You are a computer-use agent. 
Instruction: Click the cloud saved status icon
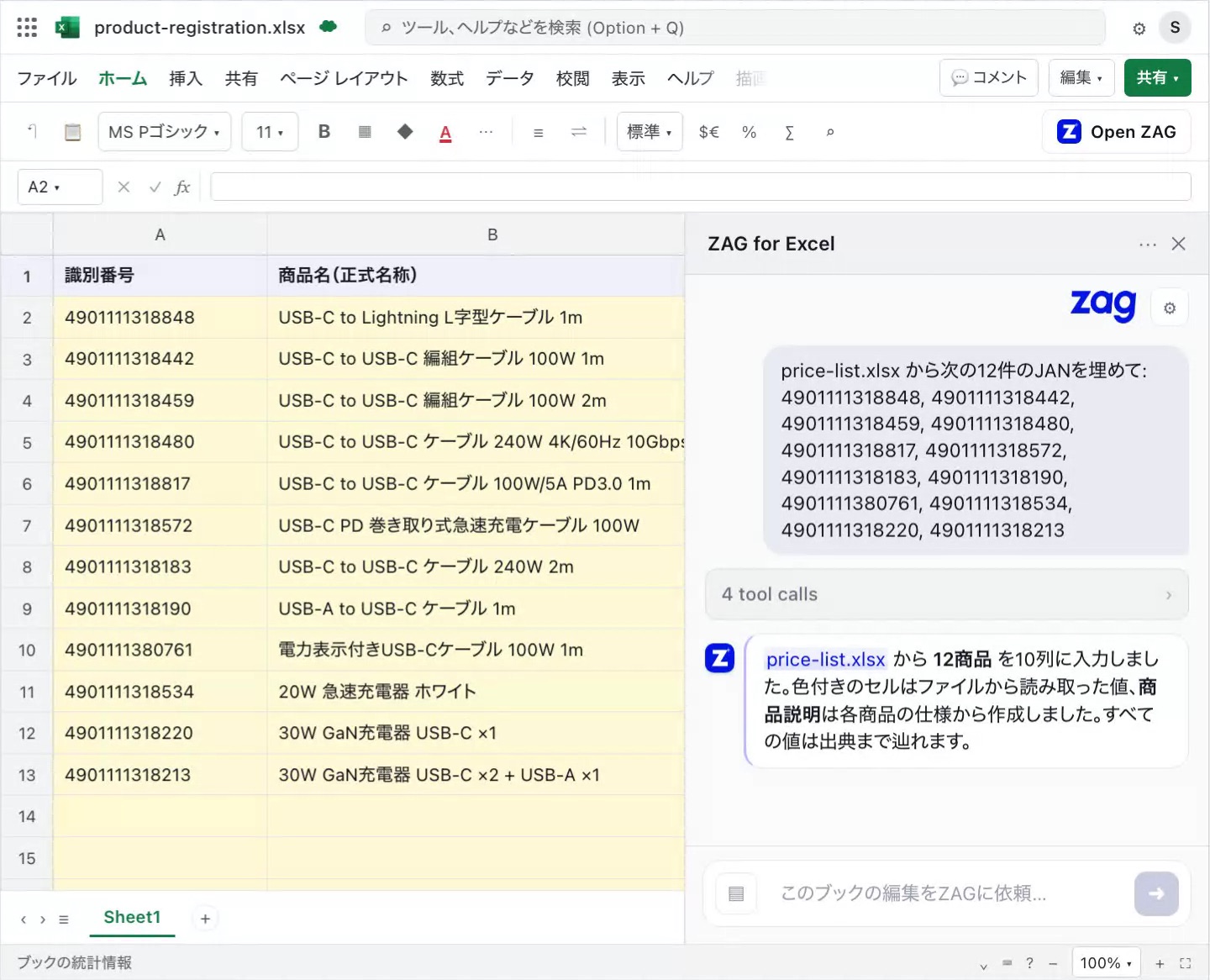point(329,27)
